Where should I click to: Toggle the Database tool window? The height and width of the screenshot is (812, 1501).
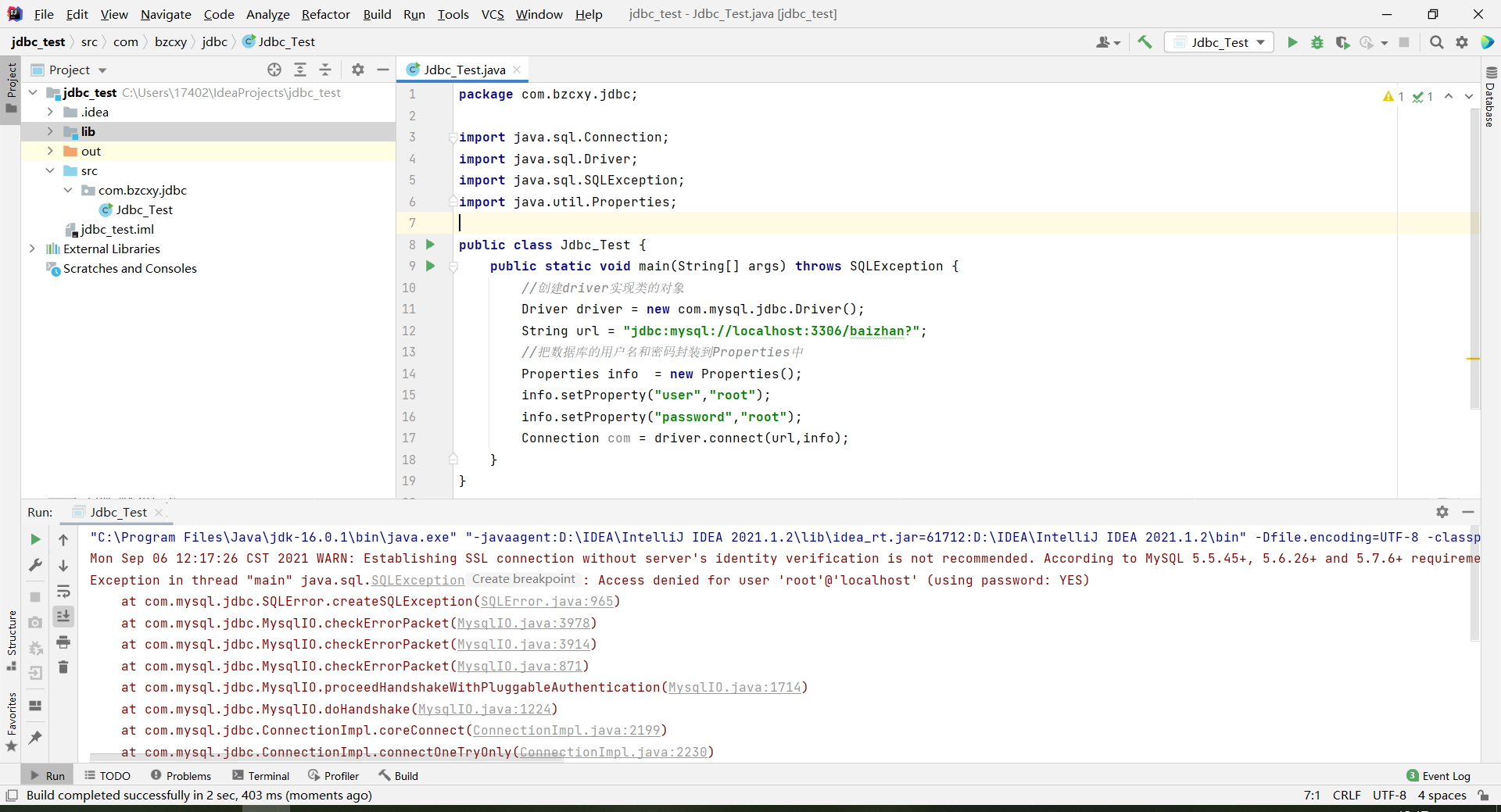[x=1491, y=97]
